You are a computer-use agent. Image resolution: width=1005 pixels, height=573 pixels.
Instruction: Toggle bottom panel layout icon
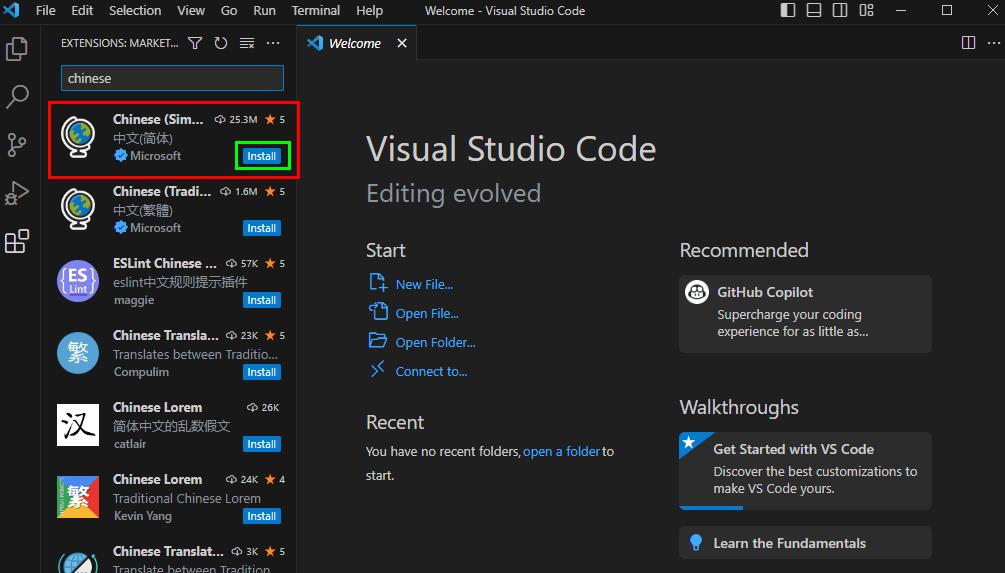coord(814,10)
